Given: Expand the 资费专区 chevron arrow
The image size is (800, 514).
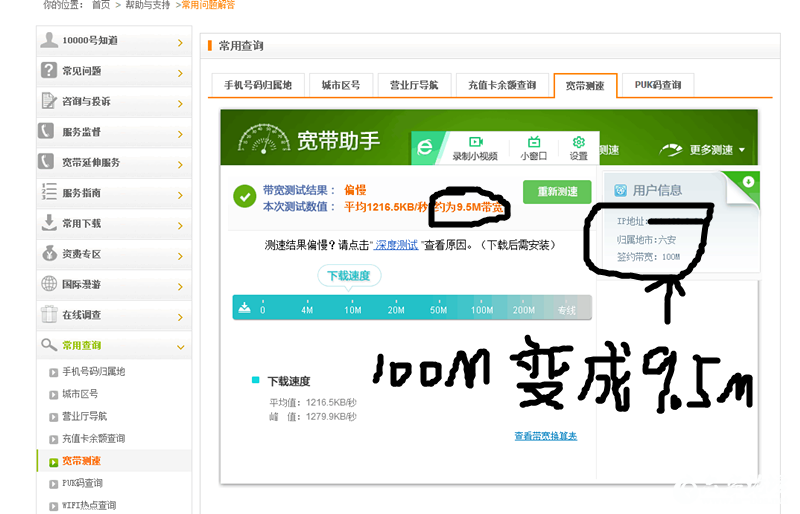Looking at the screenshot, I should click(180, 256).
